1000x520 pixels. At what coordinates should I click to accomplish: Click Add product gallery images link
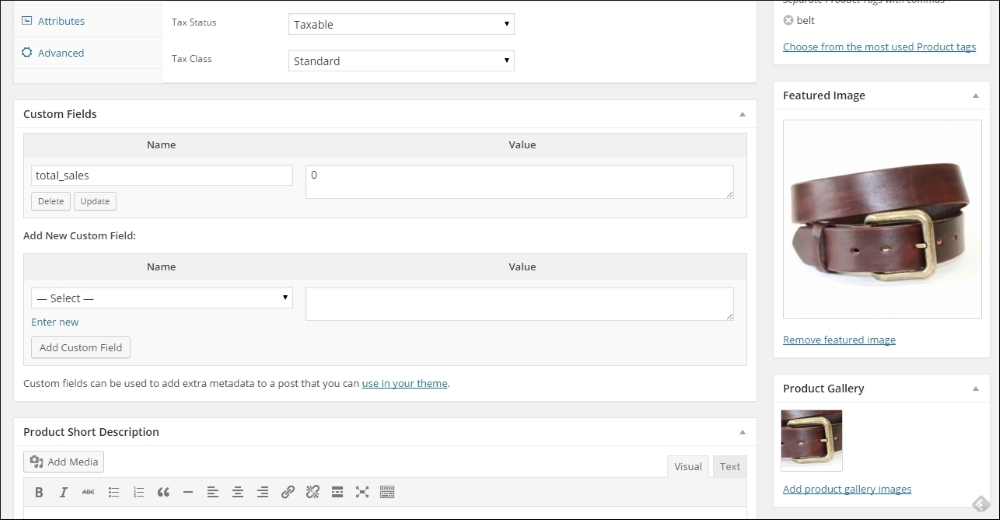[847, 489]
